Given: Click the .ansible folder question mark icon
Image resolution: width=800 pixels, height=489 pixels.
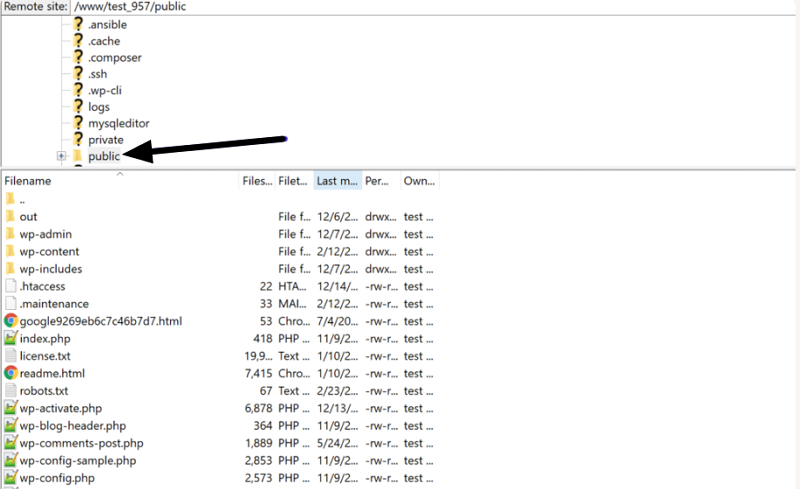Looking at the screenshot, I should click(x=78, y=24).
